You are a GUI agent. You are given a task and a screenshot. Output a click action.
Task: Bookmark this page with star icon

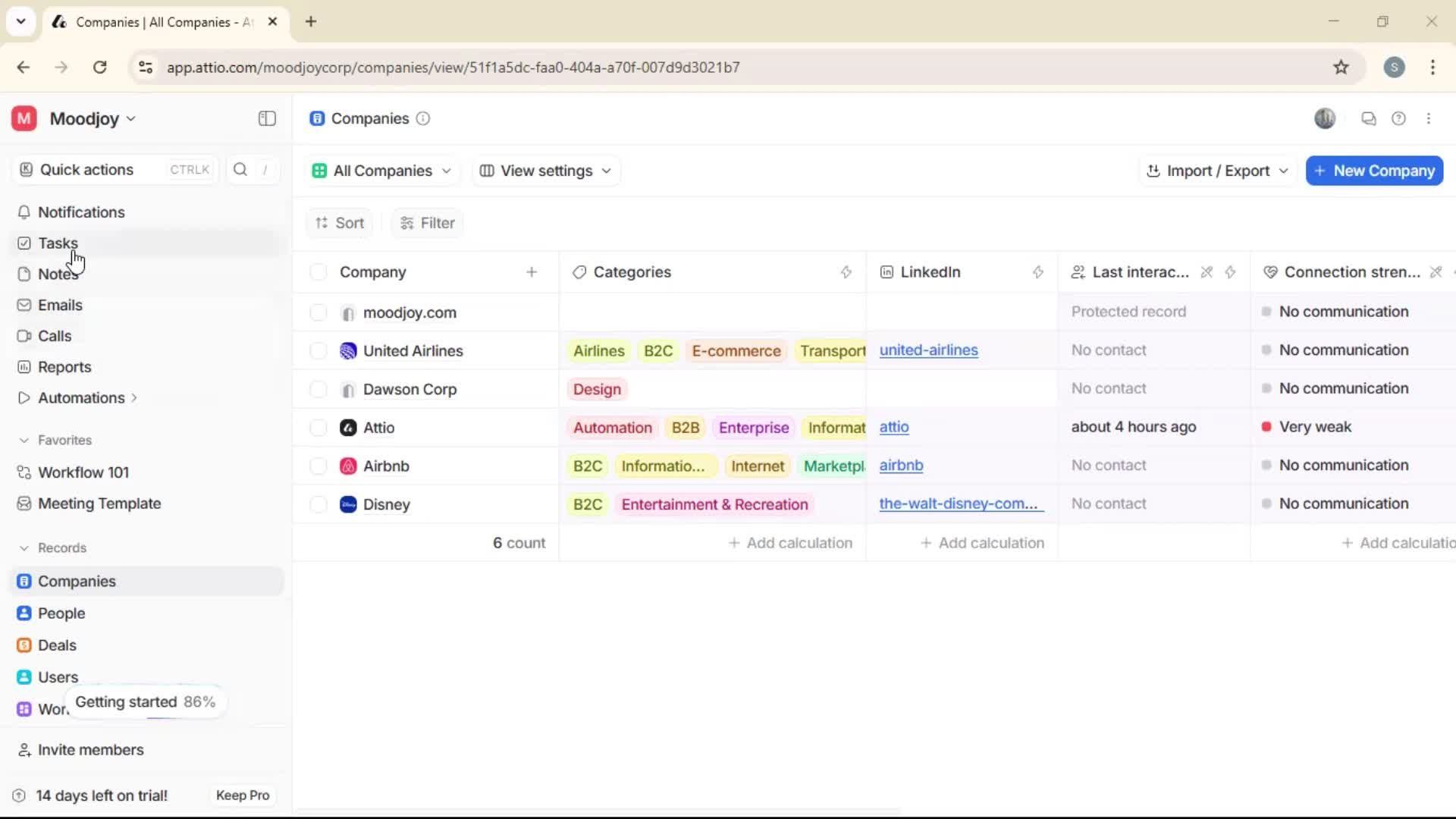click(x=1341, y=67)
